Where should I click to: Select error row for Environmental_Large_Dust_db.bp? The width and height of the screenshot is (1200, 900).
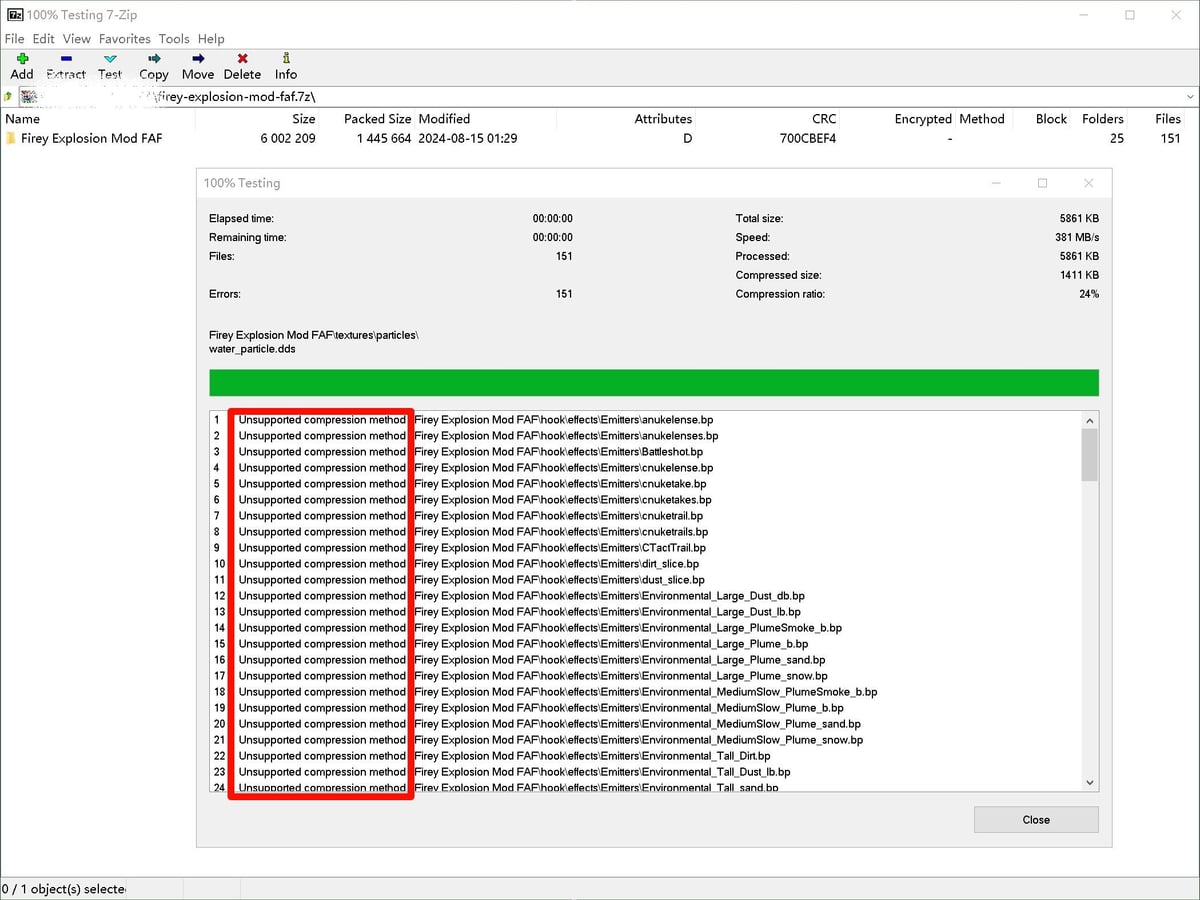pyautogui.click(x=645, y=596)
